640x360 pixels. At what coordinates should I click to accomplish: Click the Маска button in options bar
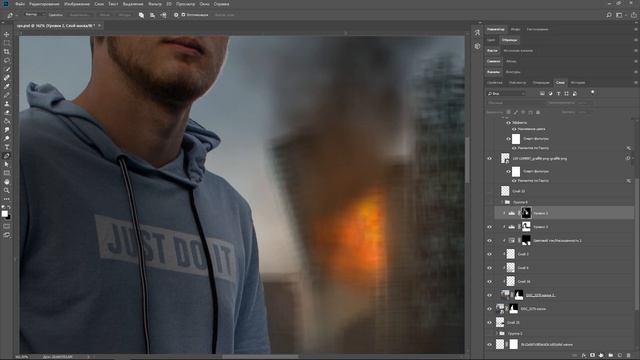click(104, 15)
